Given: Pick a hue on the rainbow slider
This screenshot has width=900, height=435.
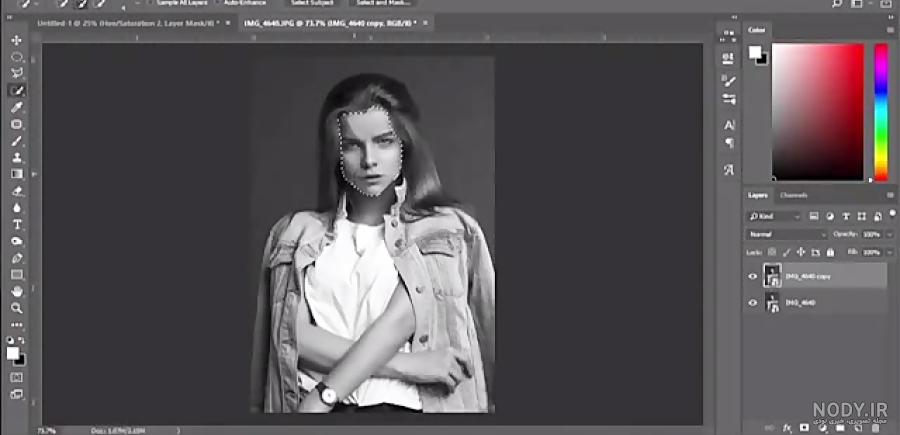Looking at the screenshot, I should coord(881,112).
